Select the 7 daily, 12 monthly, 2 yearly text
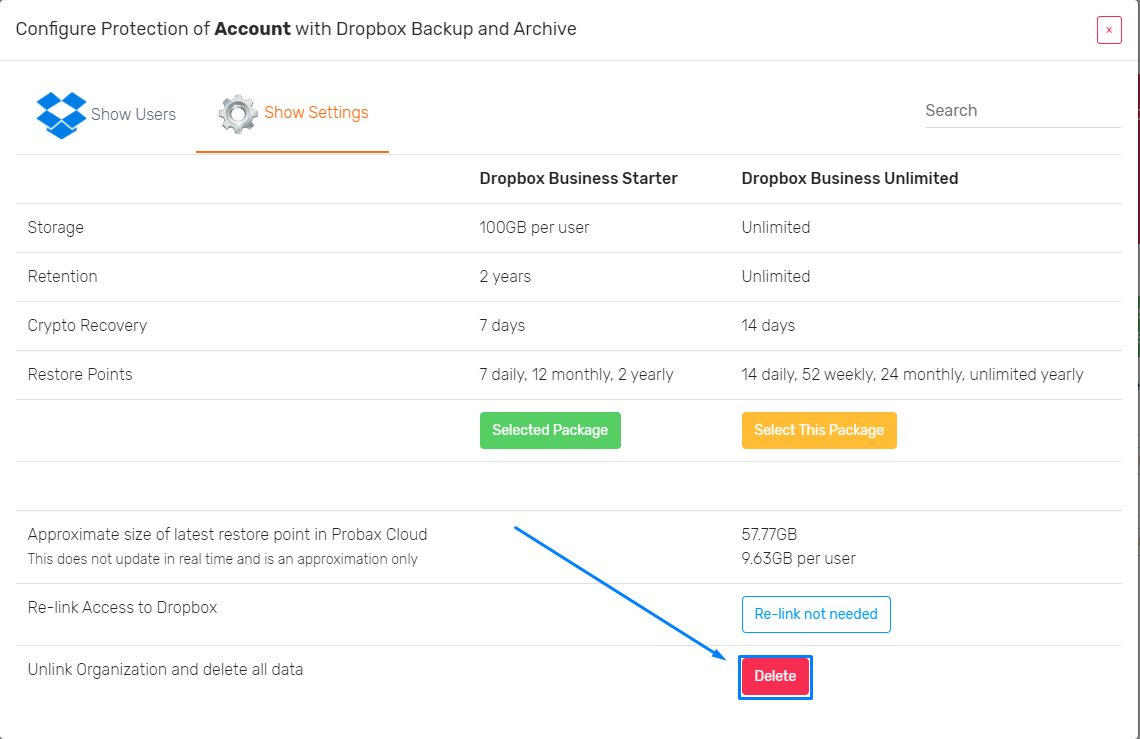The width and height of the screenshot is (1140, 739). pyautogui.click(x=577, y=374)
